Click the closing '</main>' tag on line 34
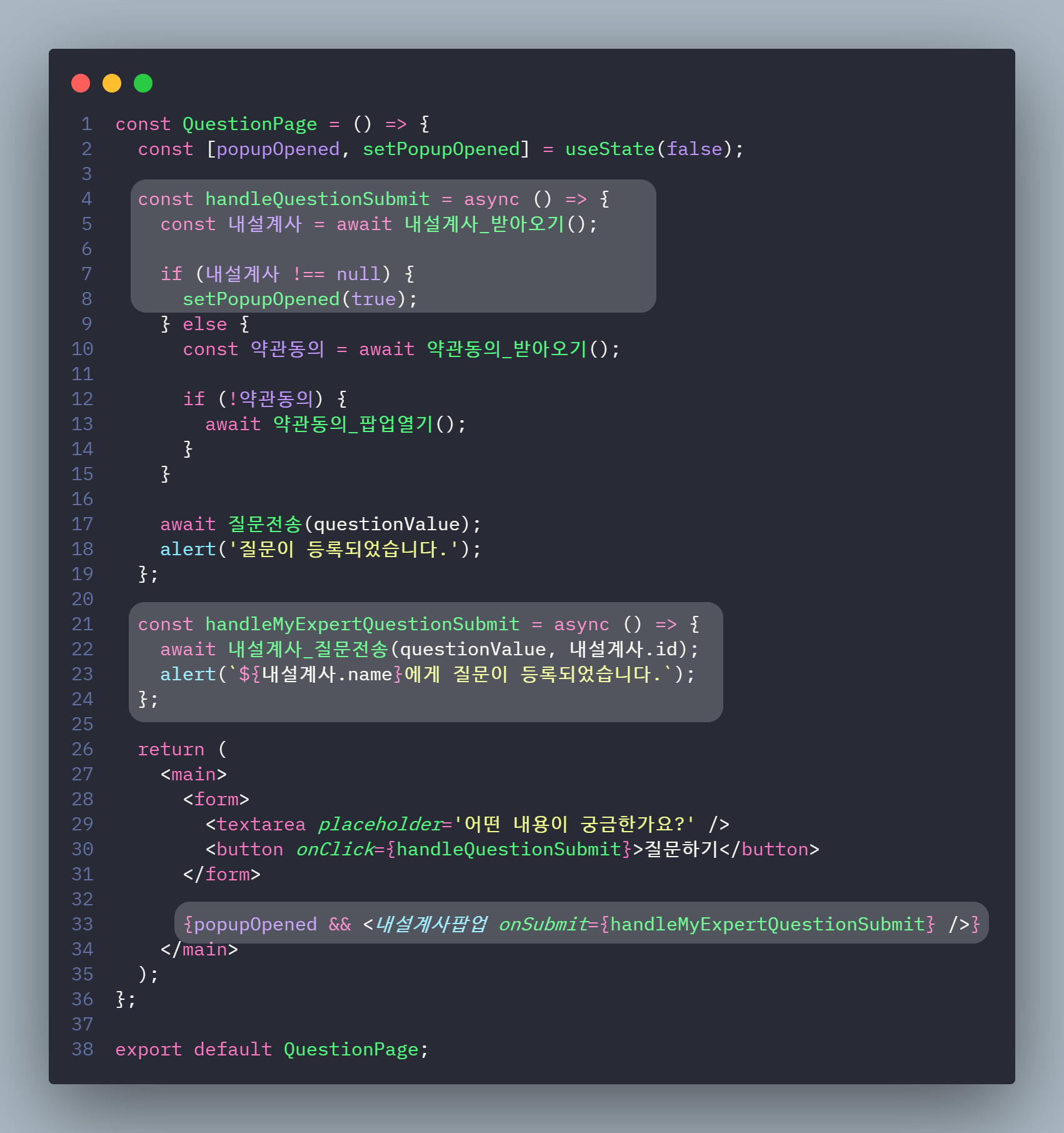 point(199,950)
